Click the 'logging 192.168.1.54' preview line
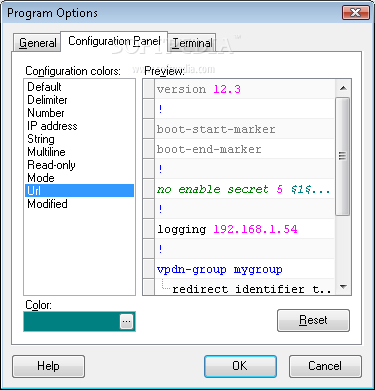 click(x=244, y=229)
